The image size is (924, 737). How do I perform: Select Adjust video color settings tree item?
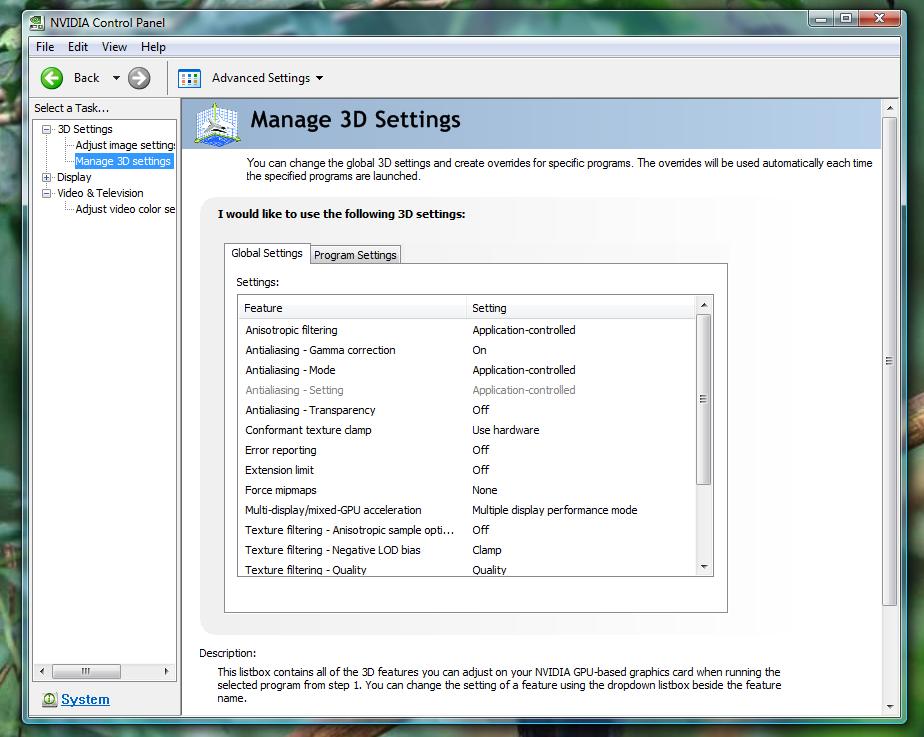[x=126, y=209]
